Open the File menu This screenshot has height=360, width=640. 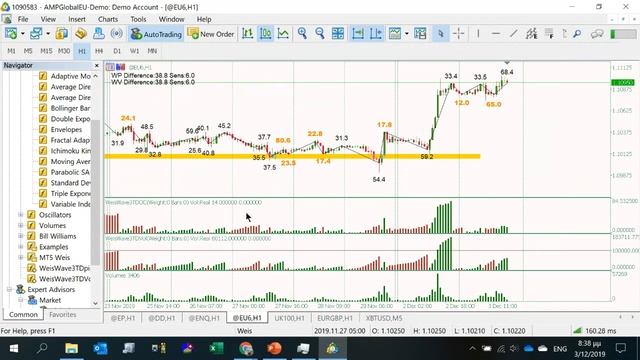23,19
